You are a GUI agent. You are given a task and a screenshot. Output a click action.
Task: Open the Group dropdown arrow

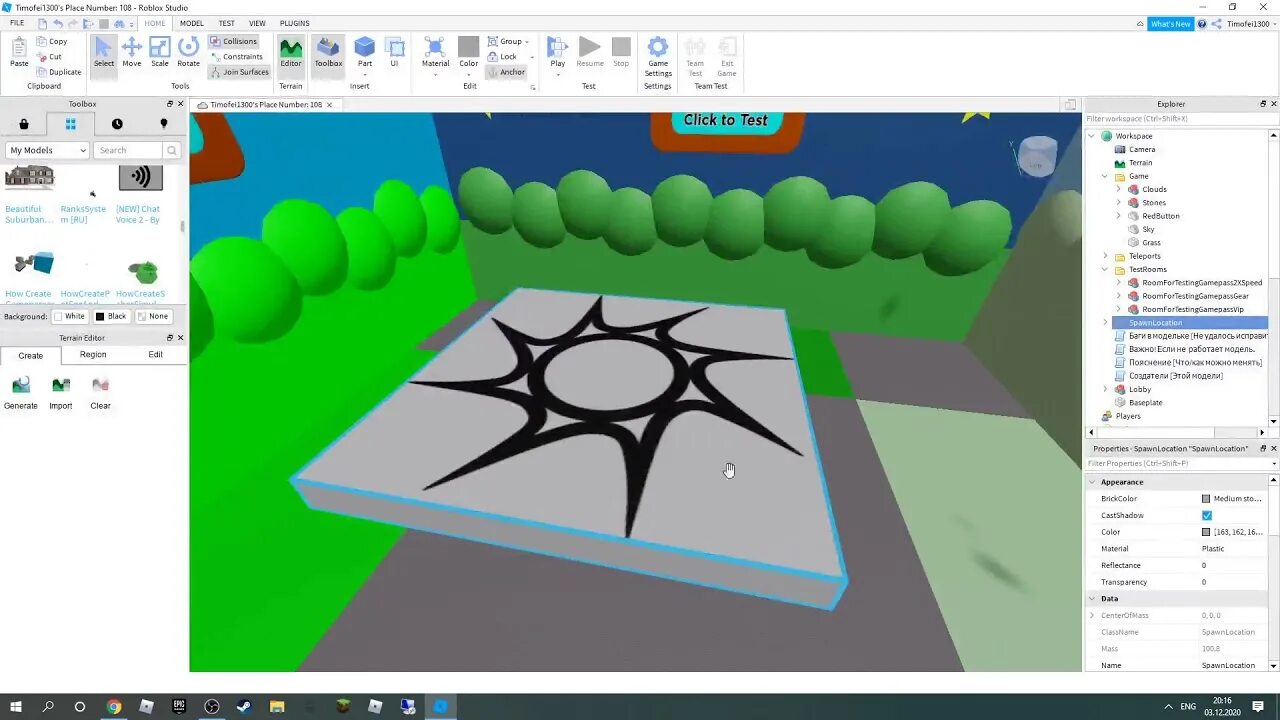coord(528,42)
